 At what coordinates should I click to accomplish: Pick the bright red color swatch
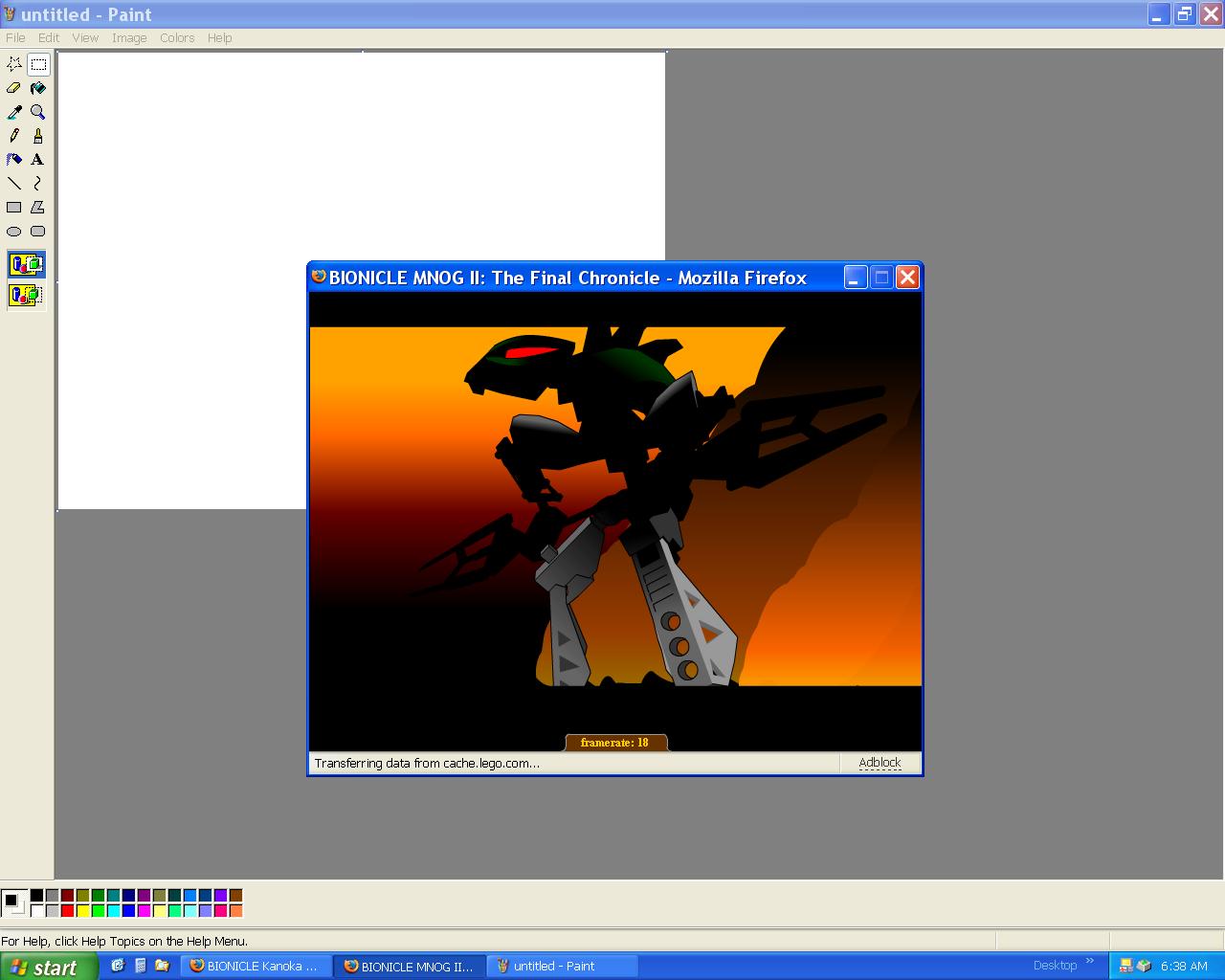pyautogui.click(x=67, y=911)
